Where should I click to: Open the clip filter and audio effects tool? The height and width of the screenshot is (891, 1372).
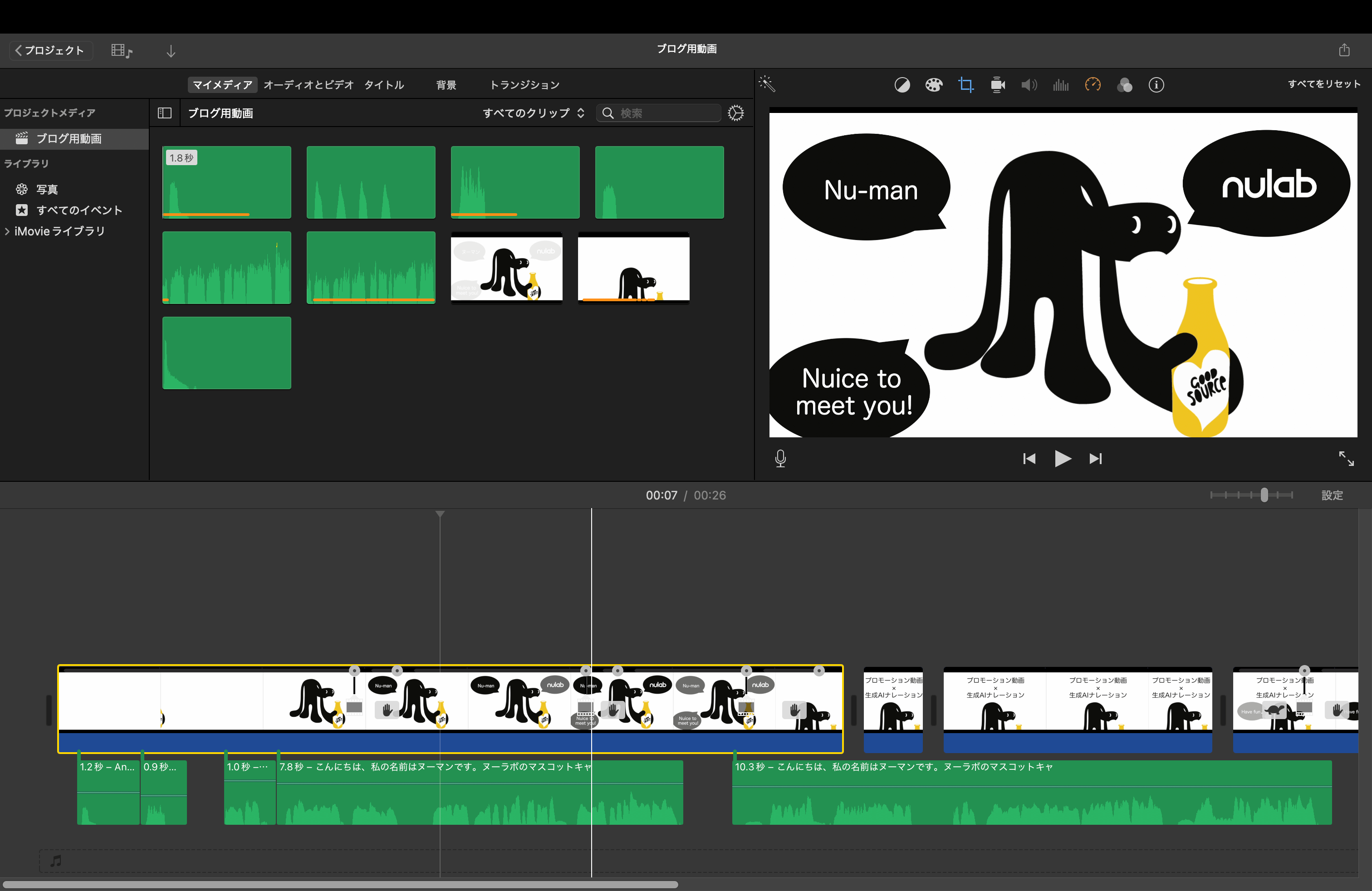tap(1125, 85)
